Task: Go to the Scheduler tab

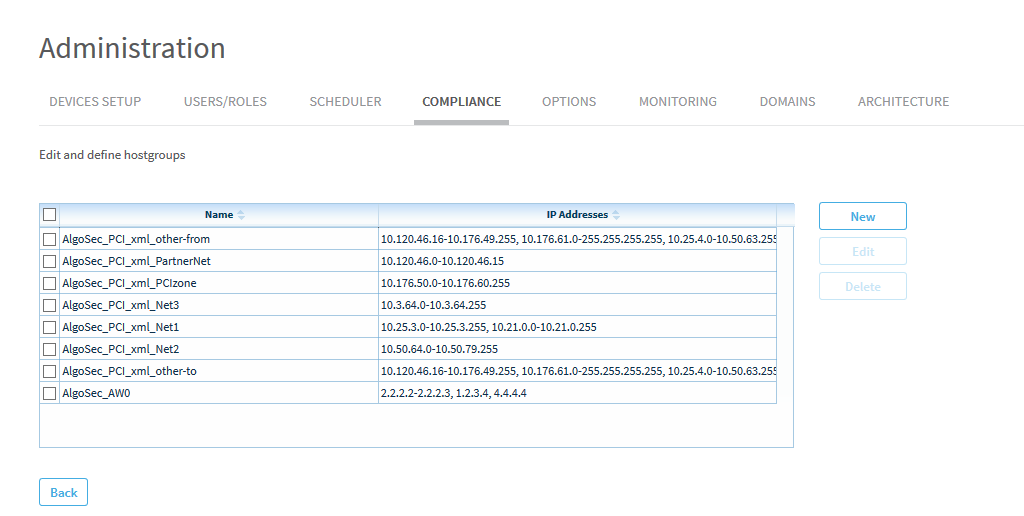Action: [345, 102]
